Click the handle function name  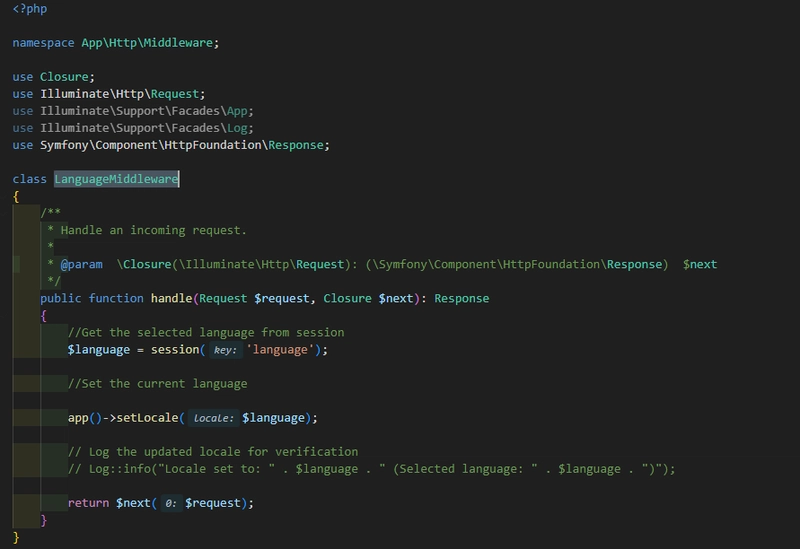[x=170, y=298]
